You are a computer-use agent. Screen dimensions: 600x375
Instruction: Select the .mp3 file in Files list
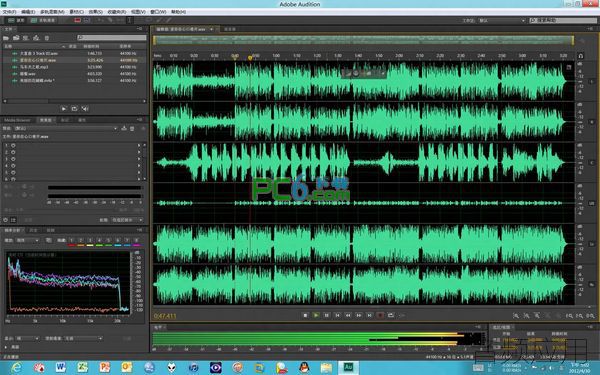pos(75,67)
